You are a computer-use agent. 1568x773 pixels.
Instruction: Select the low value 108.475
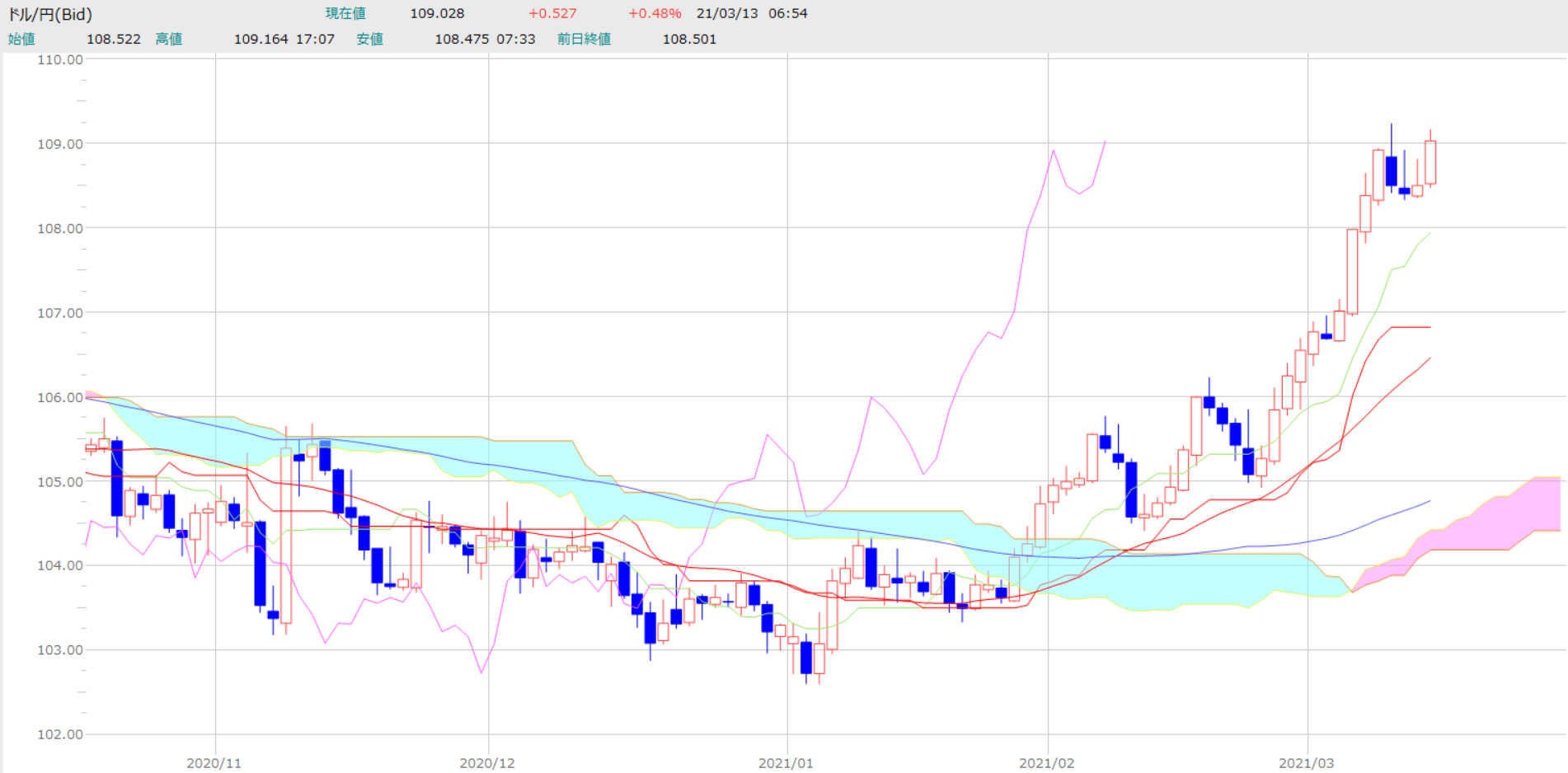[x=462, y=39]
